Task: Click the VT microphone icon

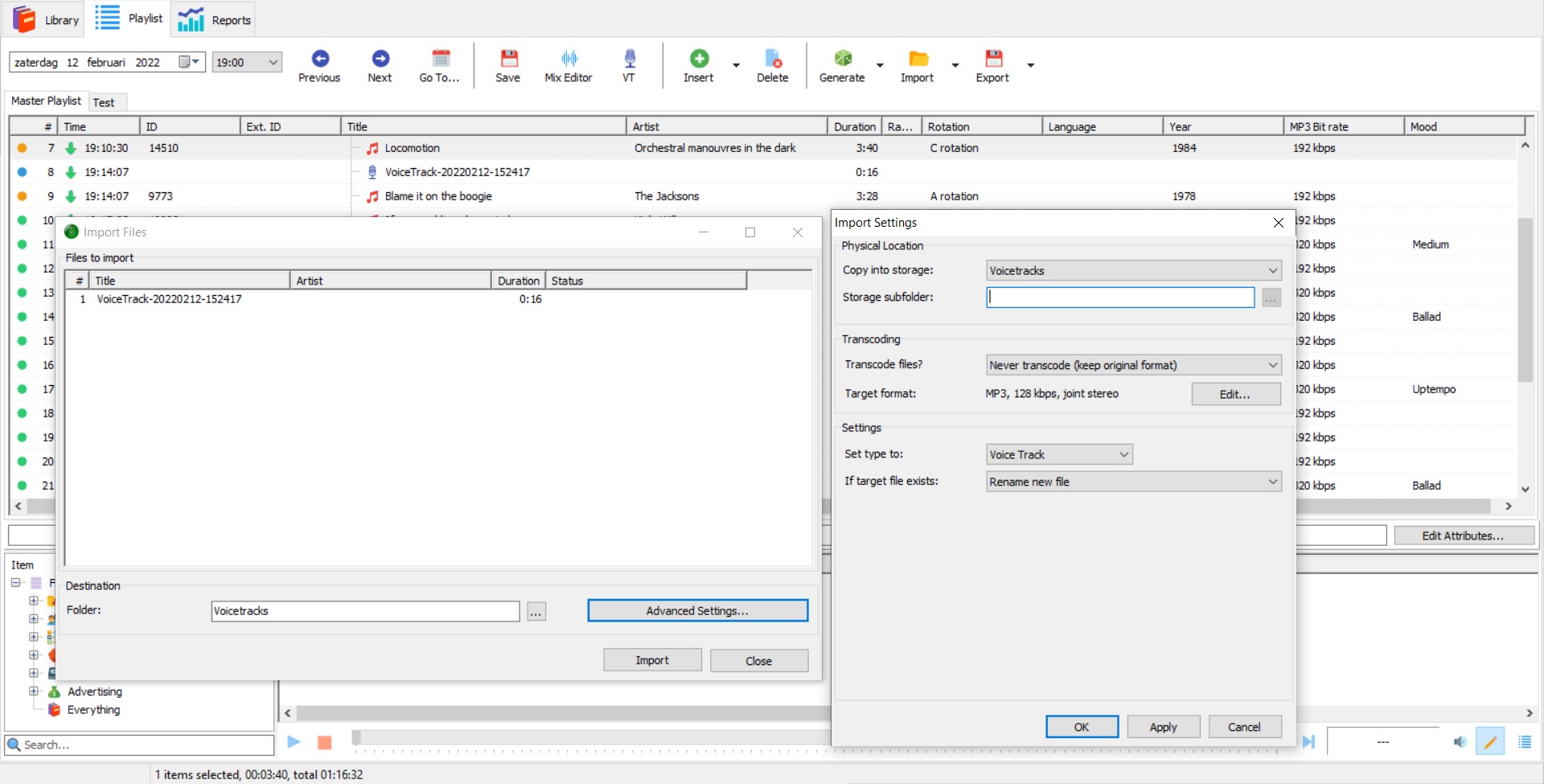Action: (629, 59)
